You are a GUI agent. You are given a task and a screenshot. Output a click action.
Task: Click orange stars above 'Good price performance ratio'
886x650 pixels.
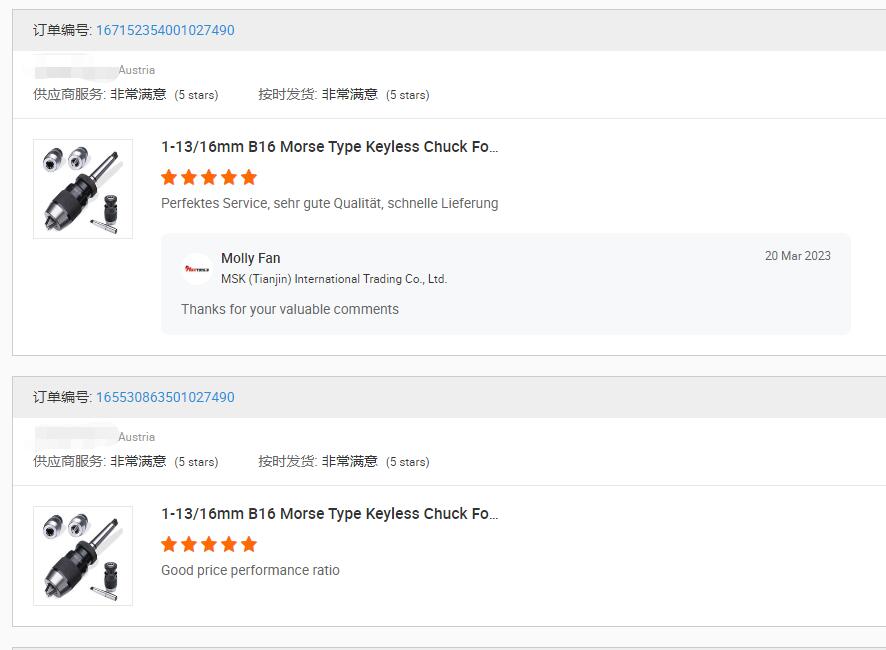click(209, 544)
